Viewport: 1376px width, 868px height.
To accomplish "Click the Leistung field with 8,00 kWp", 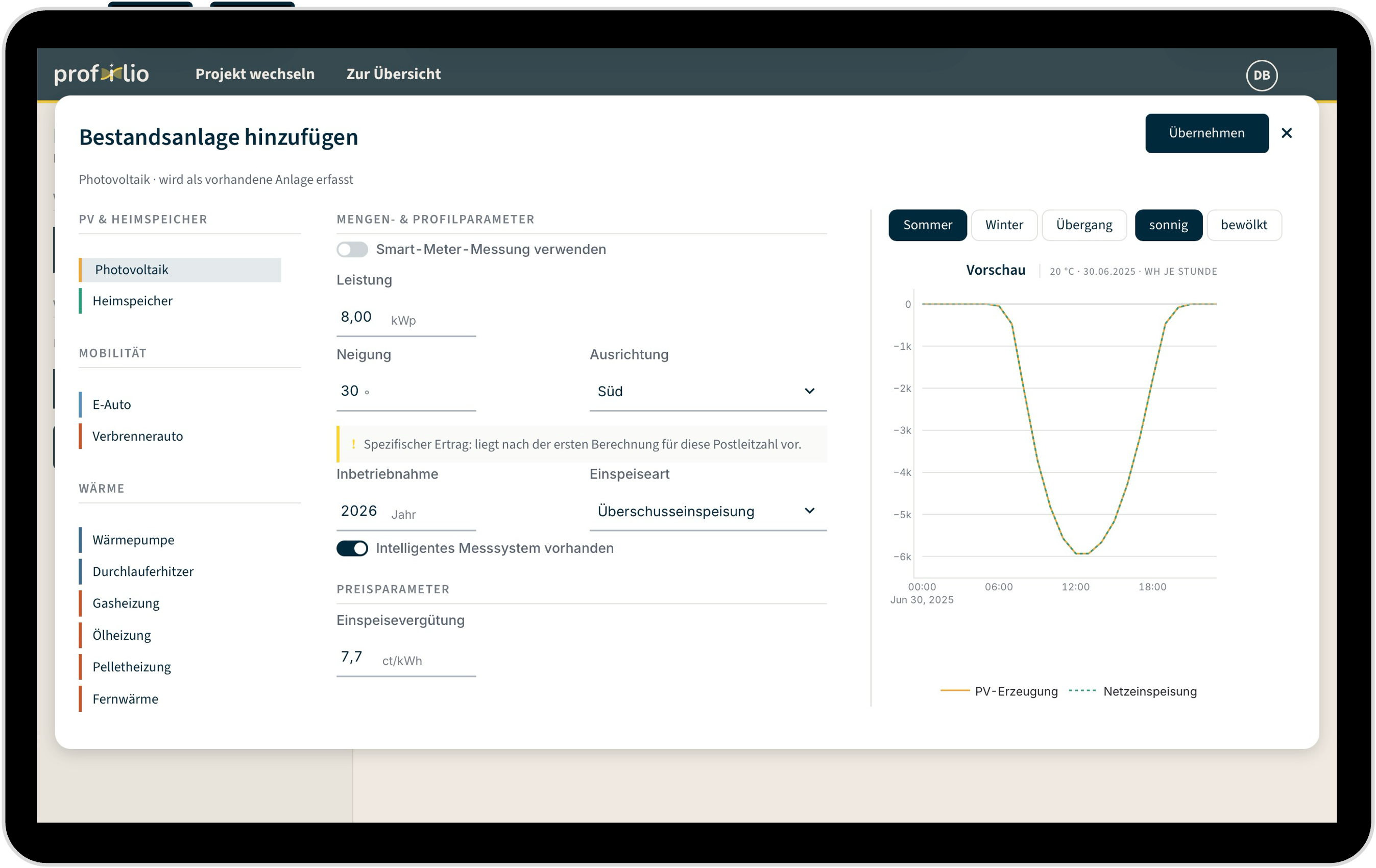I will click(406, 318).
